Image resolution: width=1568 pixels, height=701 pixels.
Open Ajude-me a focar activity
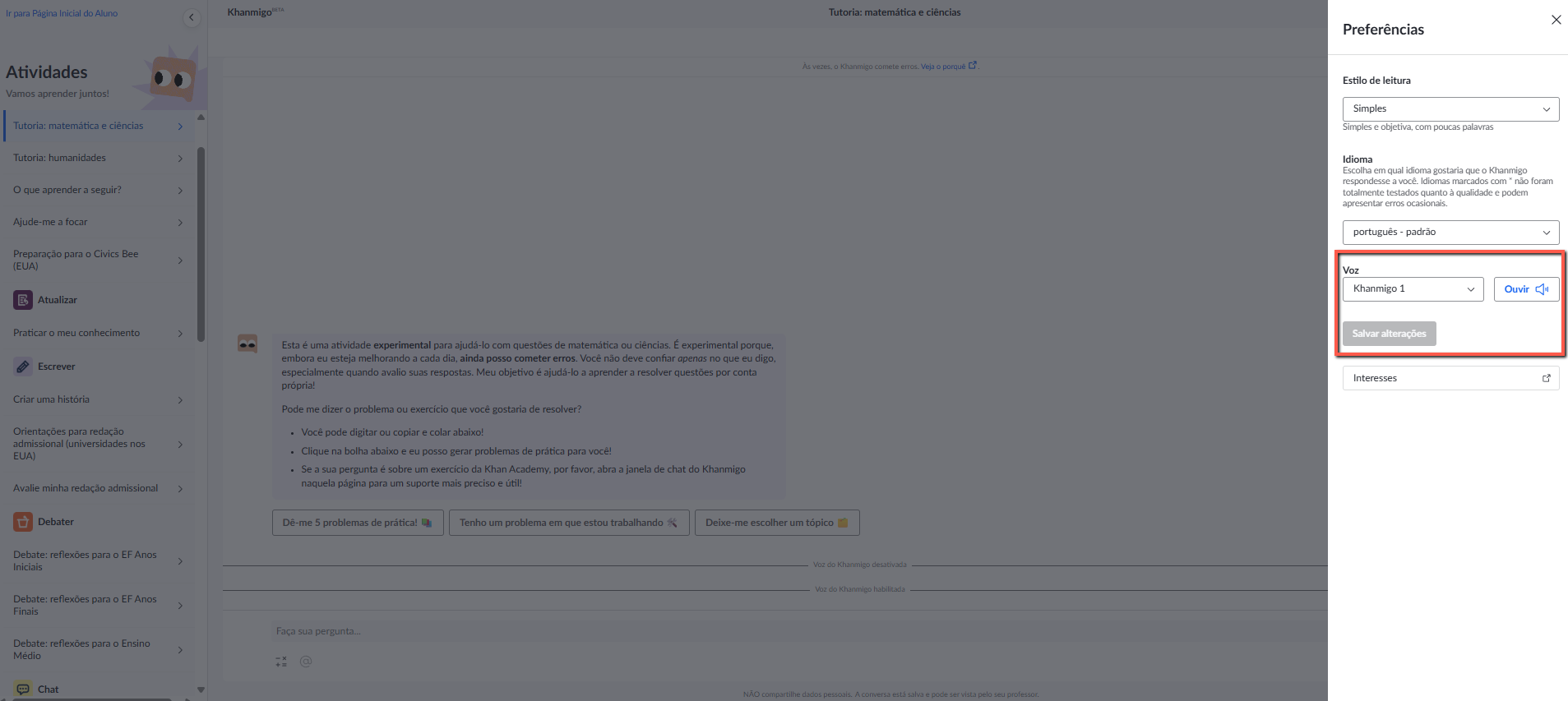[99, 222]
